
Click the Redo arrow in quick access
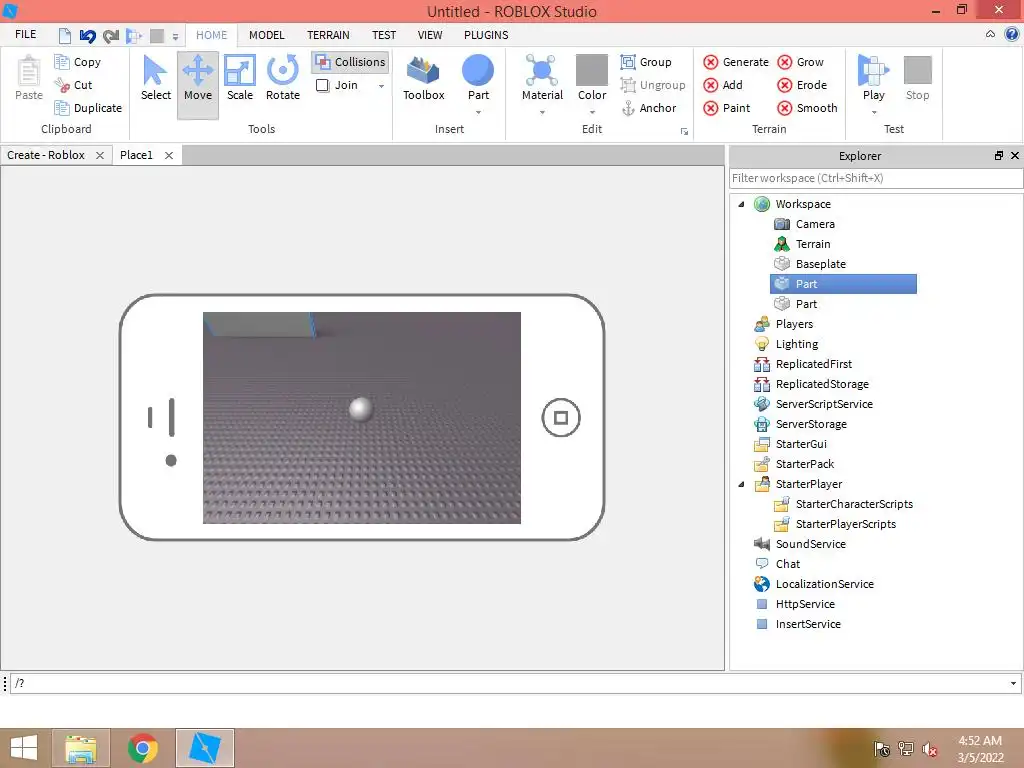(x=111, y=36)
